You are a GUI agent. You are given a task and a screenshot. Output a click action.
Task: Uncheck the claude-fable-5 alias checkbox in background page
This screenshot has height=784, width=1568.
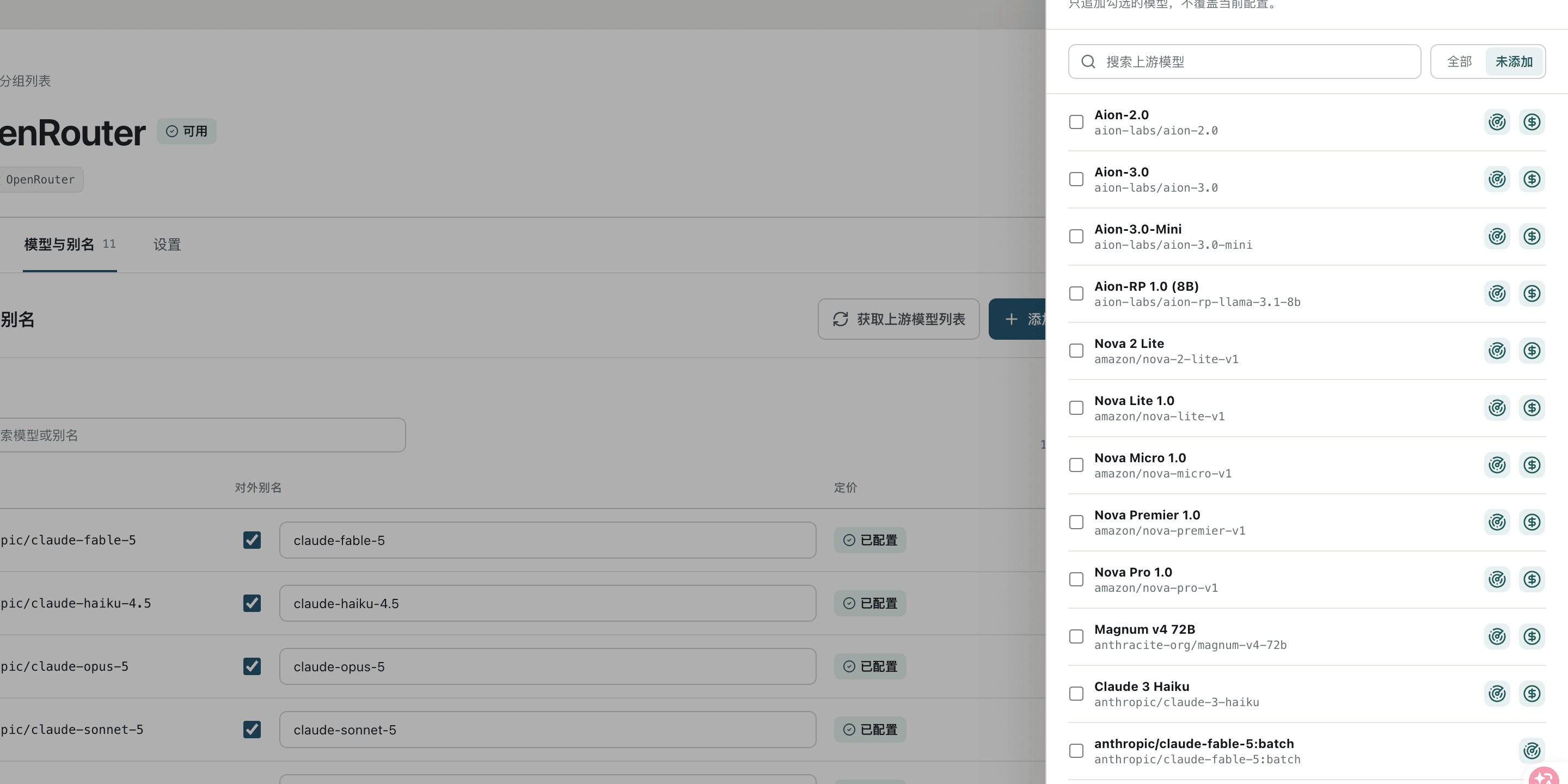pos(252,540)
